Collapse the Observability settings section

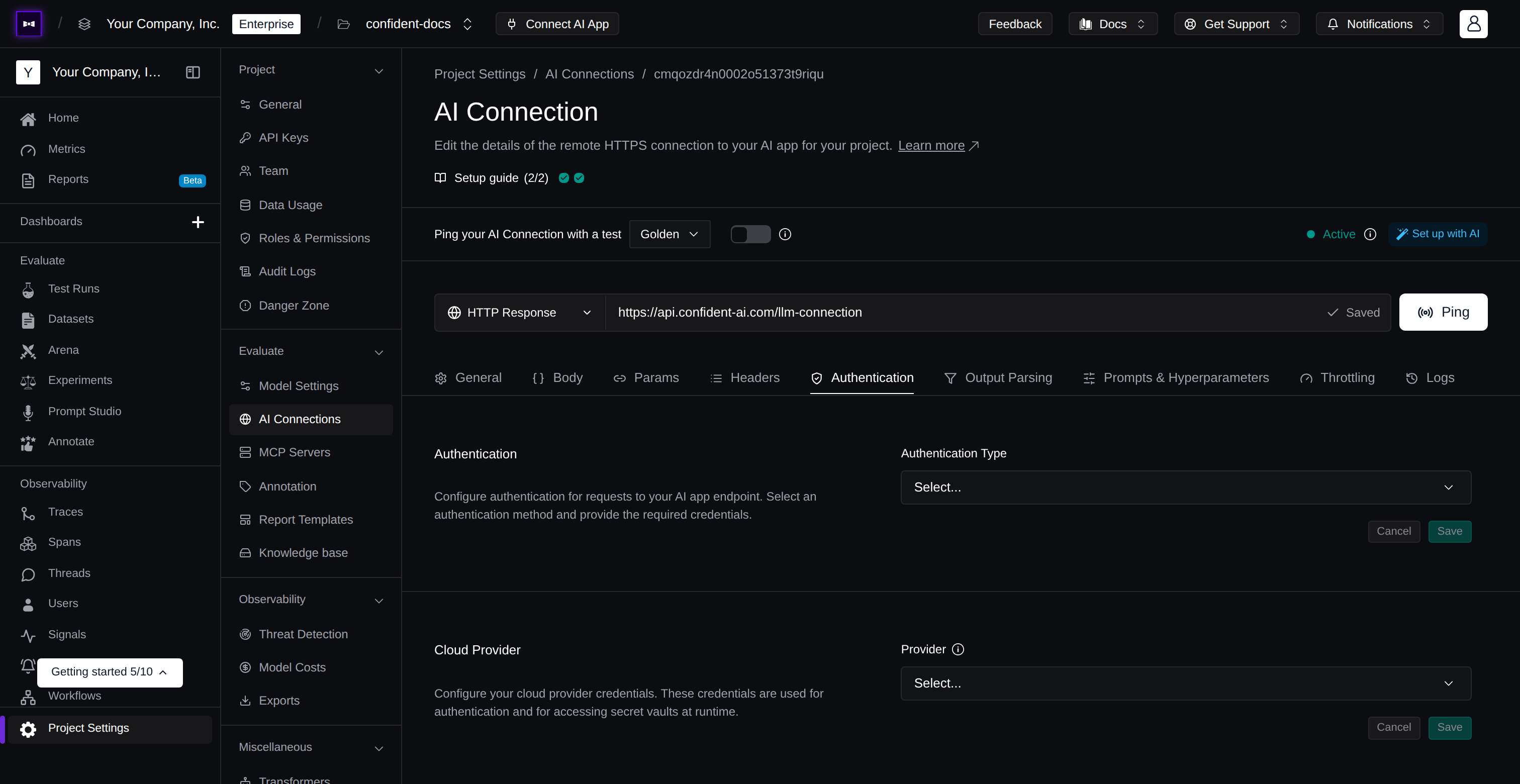pyautogui.click(x=379, y=601)
